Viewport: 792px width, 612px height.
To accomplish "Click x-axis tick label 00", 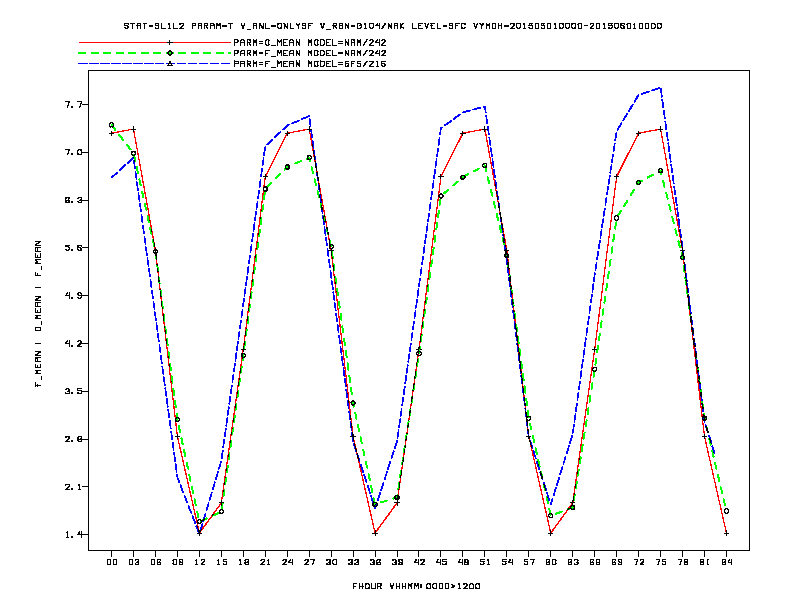I will point(112,562).
